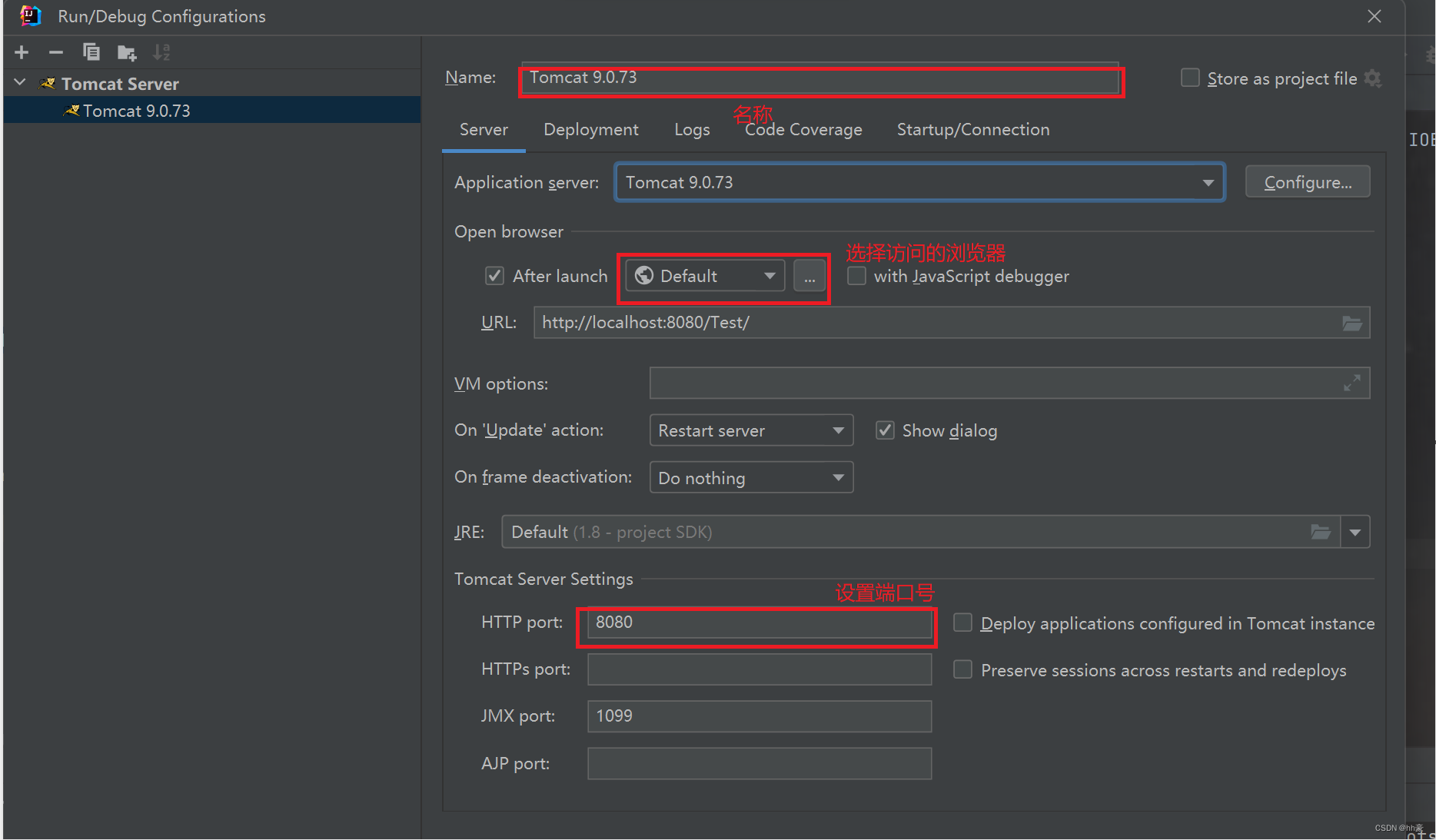
Task: Click the HTTP port field showing 8080
Action: pos(760,623)
